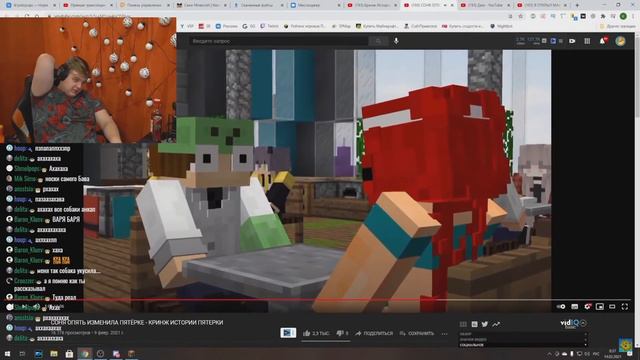Toggle subtitles in the video player

coord(575,307)
